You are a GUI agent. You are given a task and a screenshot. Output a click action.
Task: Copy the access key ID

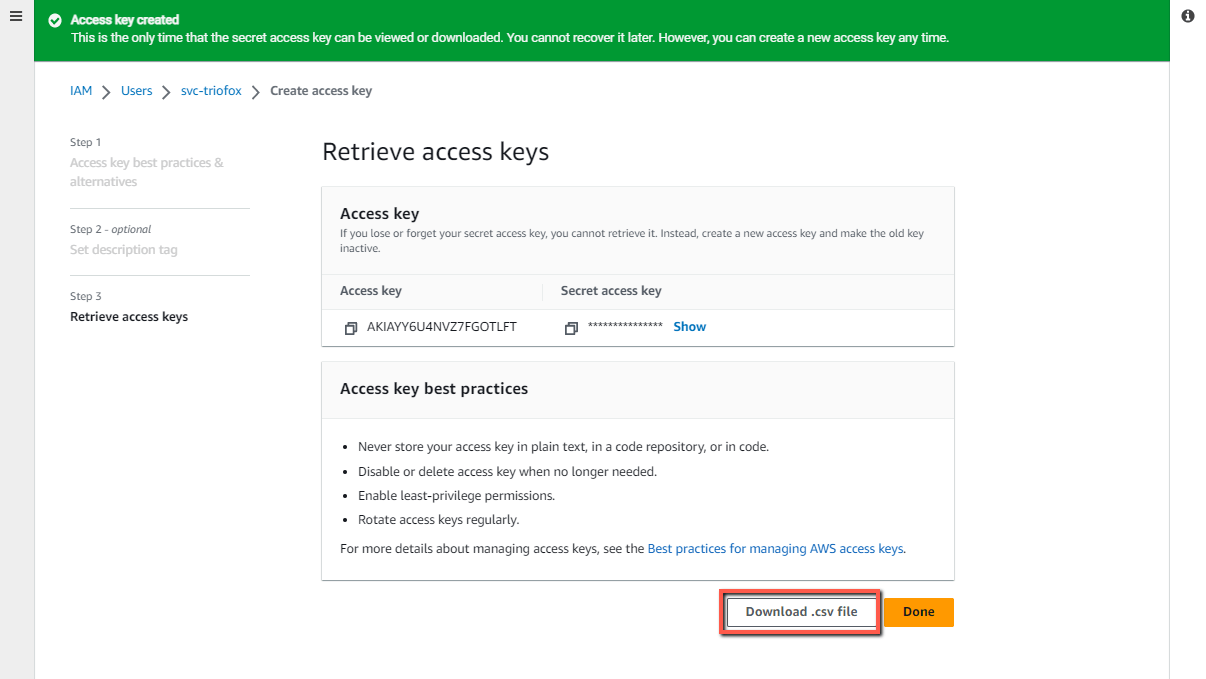pos(351,327)
